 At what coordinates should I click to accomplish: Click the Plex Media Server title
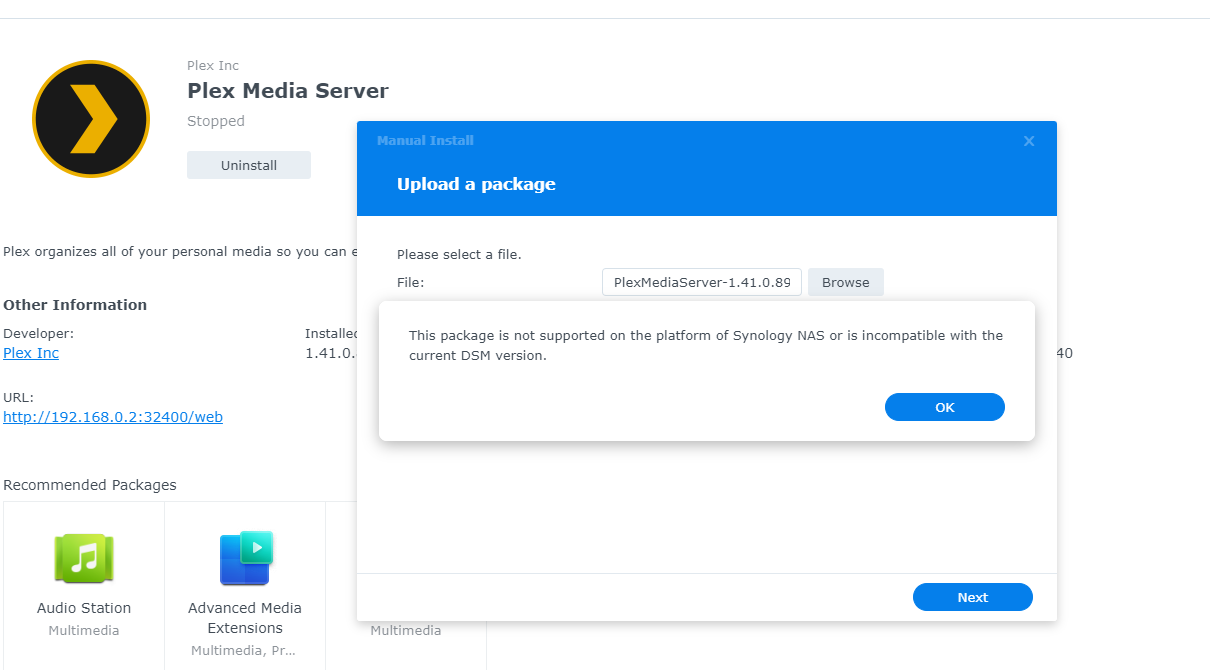coord(288,91)
